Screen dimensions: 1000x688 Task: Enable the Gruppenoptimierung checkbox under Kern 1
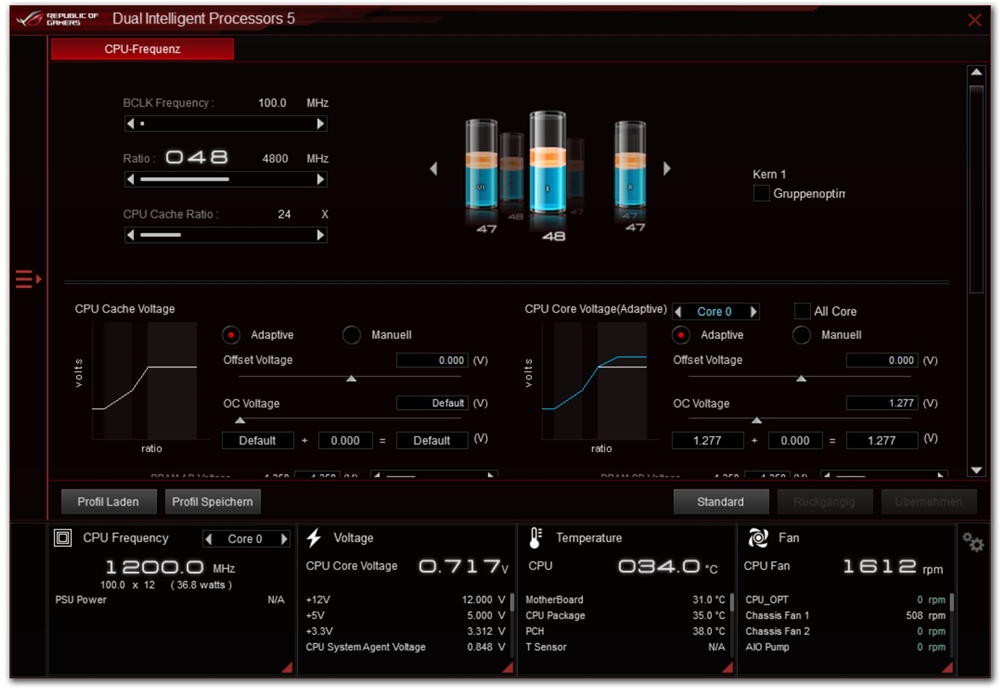[x=761, y=193]
